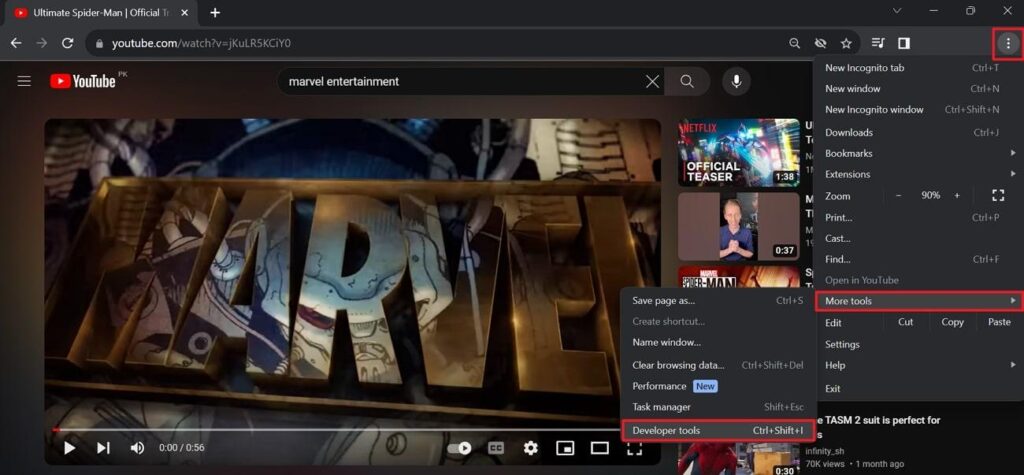Open Developer tools

718,430
